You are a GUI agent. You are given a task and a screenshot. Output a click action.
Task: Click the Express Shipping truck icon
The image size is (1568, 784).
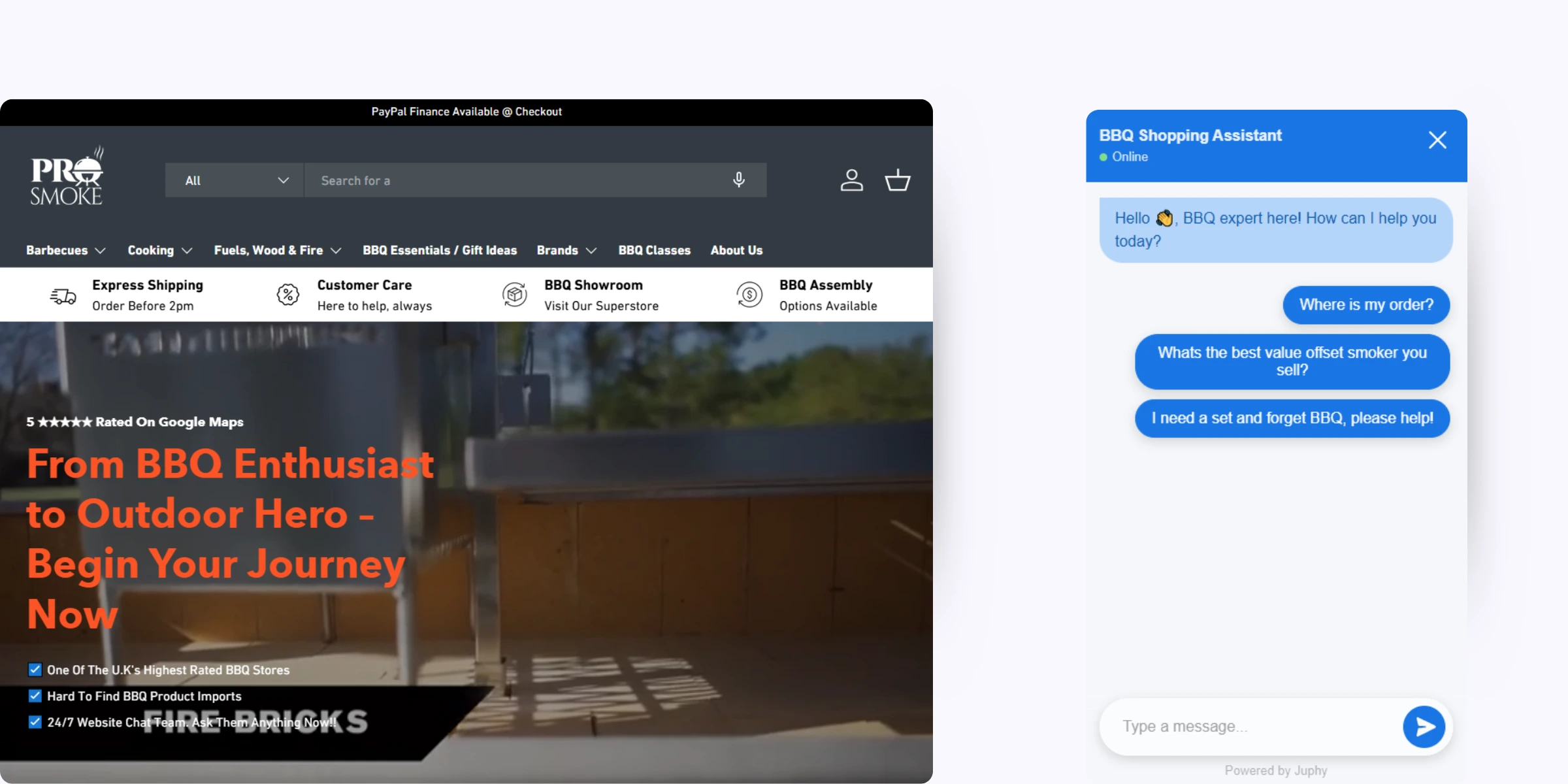click(63, 296)
